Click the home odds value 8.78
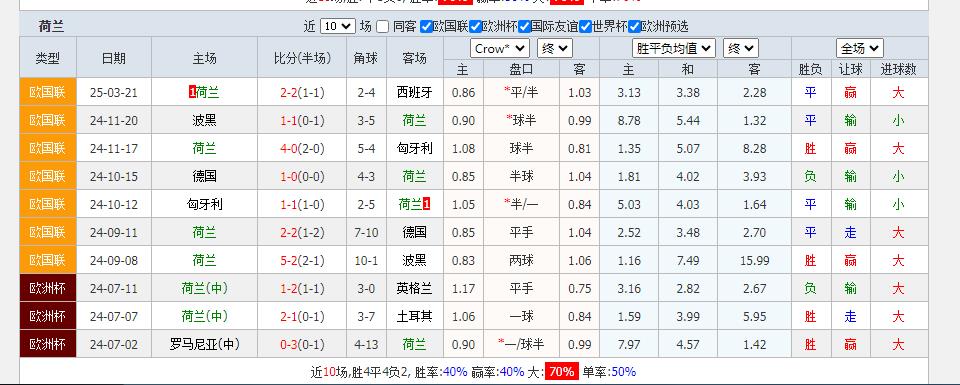 tap(629, 121)
